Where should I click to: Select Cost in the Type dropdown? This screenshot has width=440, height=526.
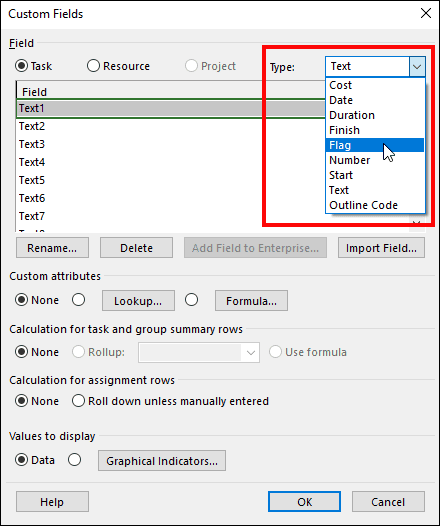point(375,85)
